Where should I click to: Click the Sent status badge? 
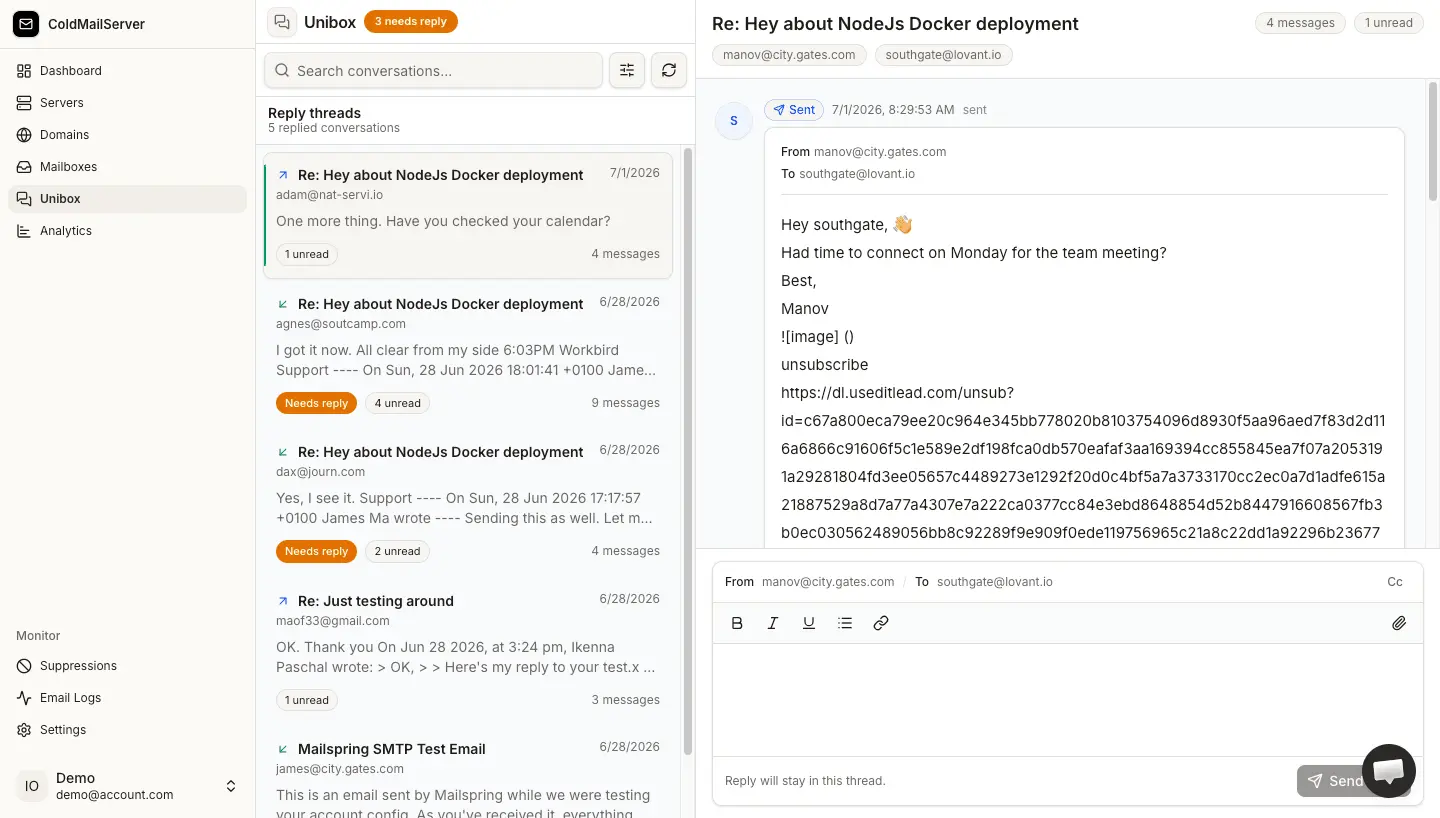[794, 110]
